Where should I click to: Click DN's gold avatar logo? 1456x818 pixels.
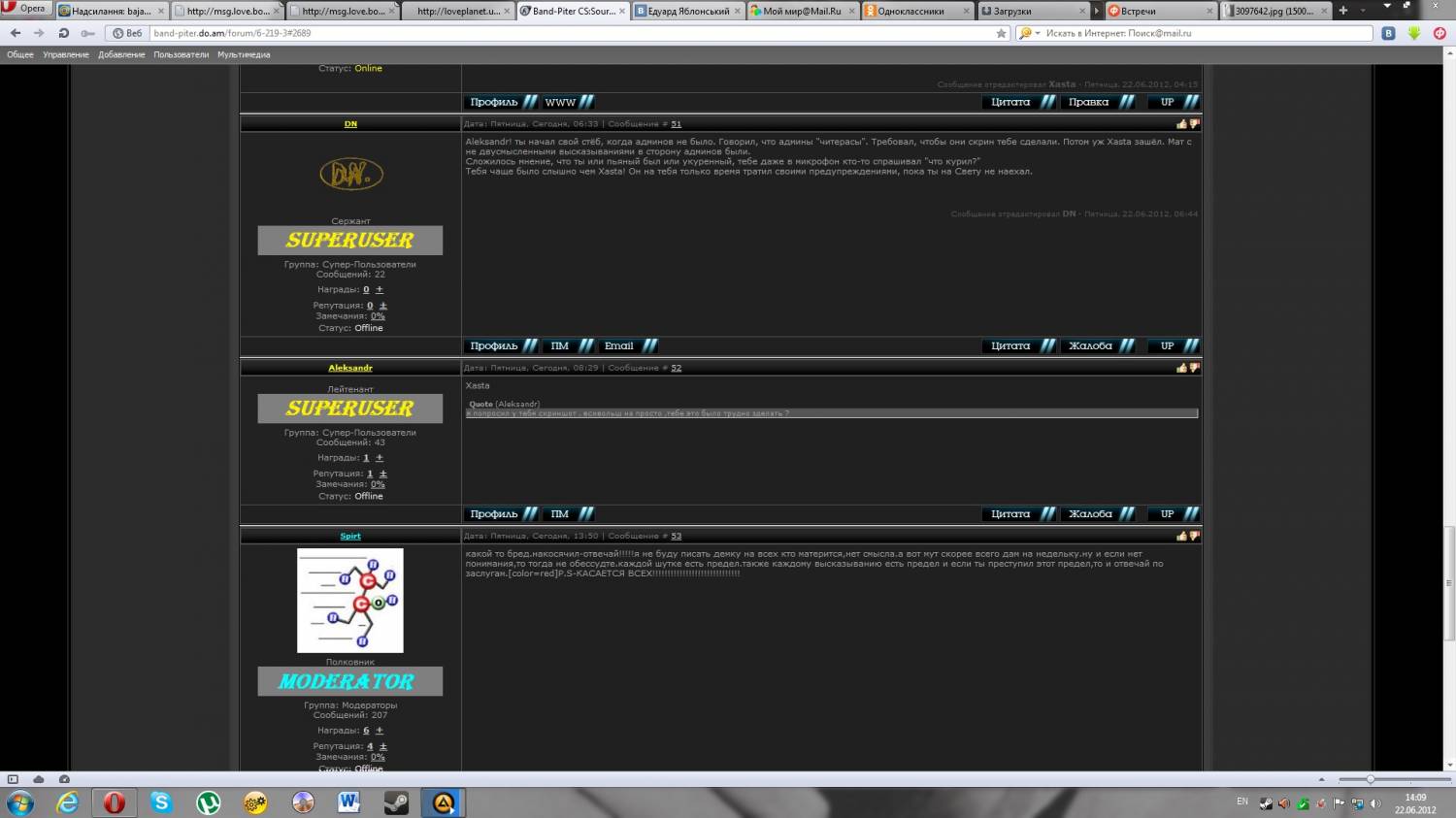(x=350, y=175)
